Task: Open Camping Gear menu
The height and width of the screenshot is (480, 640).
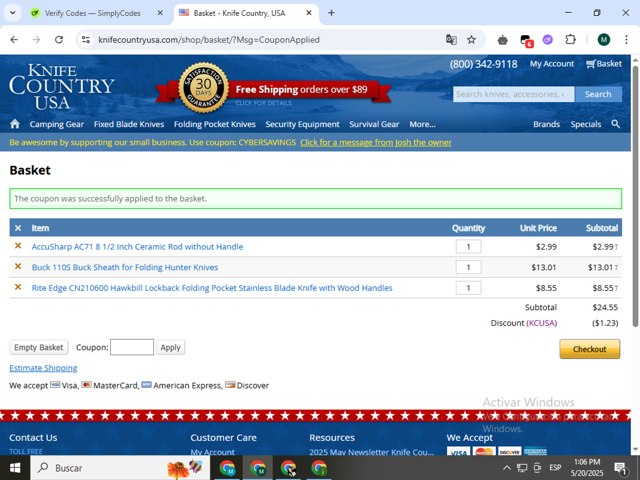Action: (57, 124)
